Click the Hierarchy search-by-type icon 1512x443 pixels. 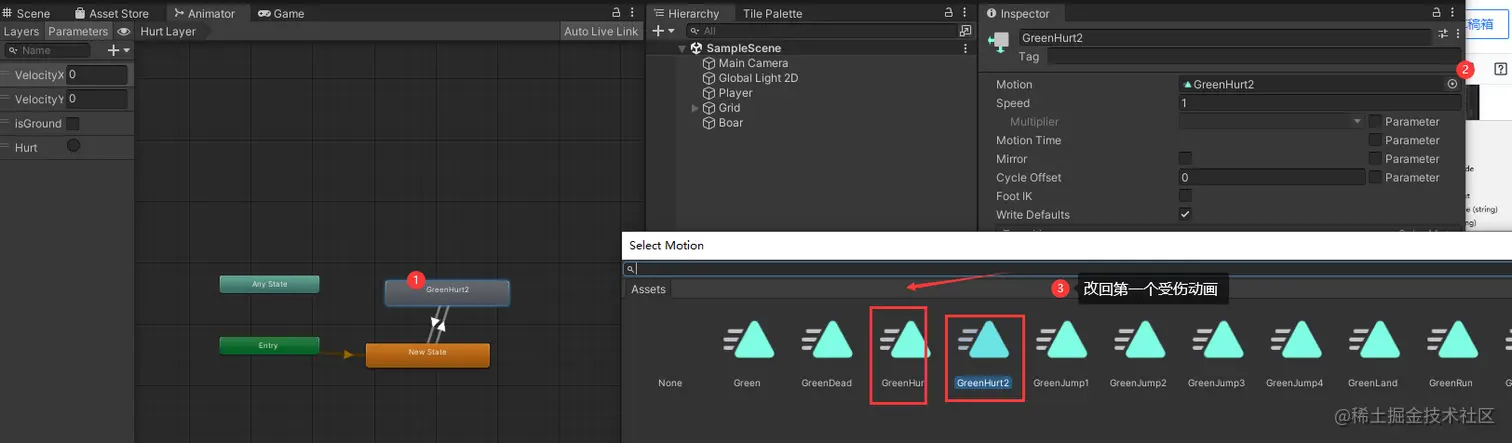click(x=964, y=31)
